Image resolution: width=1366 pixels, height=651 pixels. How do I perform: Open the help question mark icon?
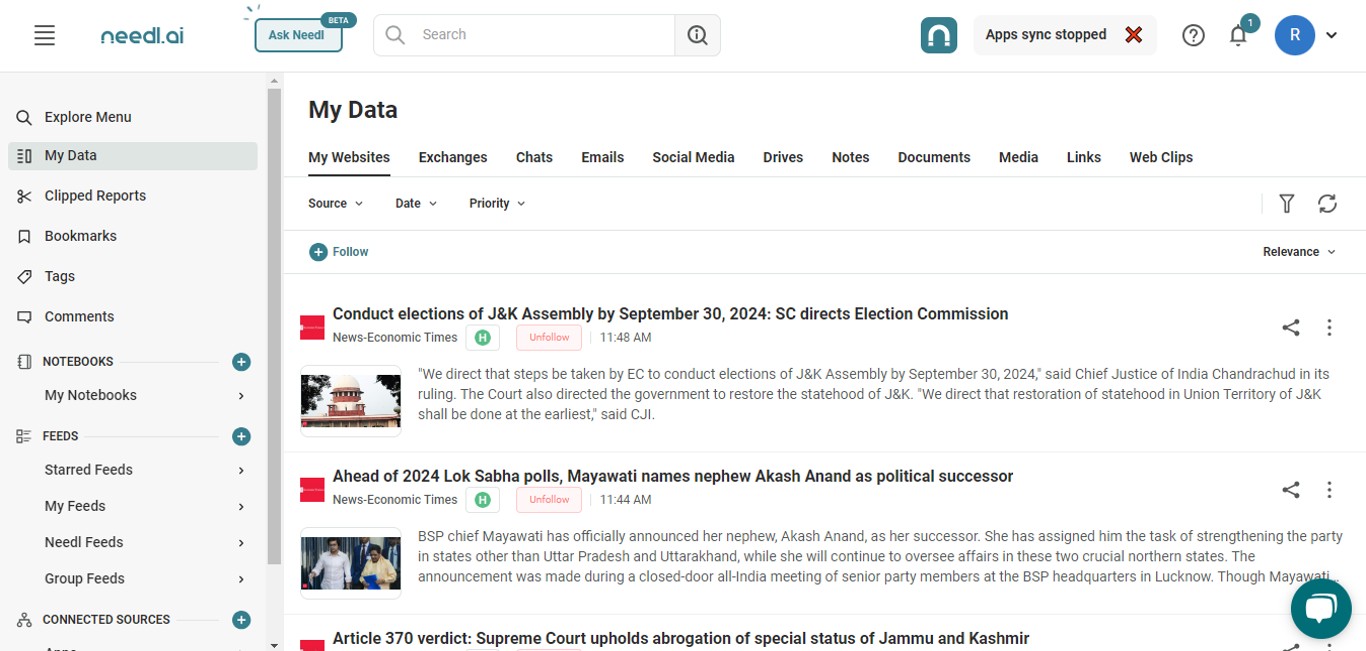click(x=1193, y=35)
